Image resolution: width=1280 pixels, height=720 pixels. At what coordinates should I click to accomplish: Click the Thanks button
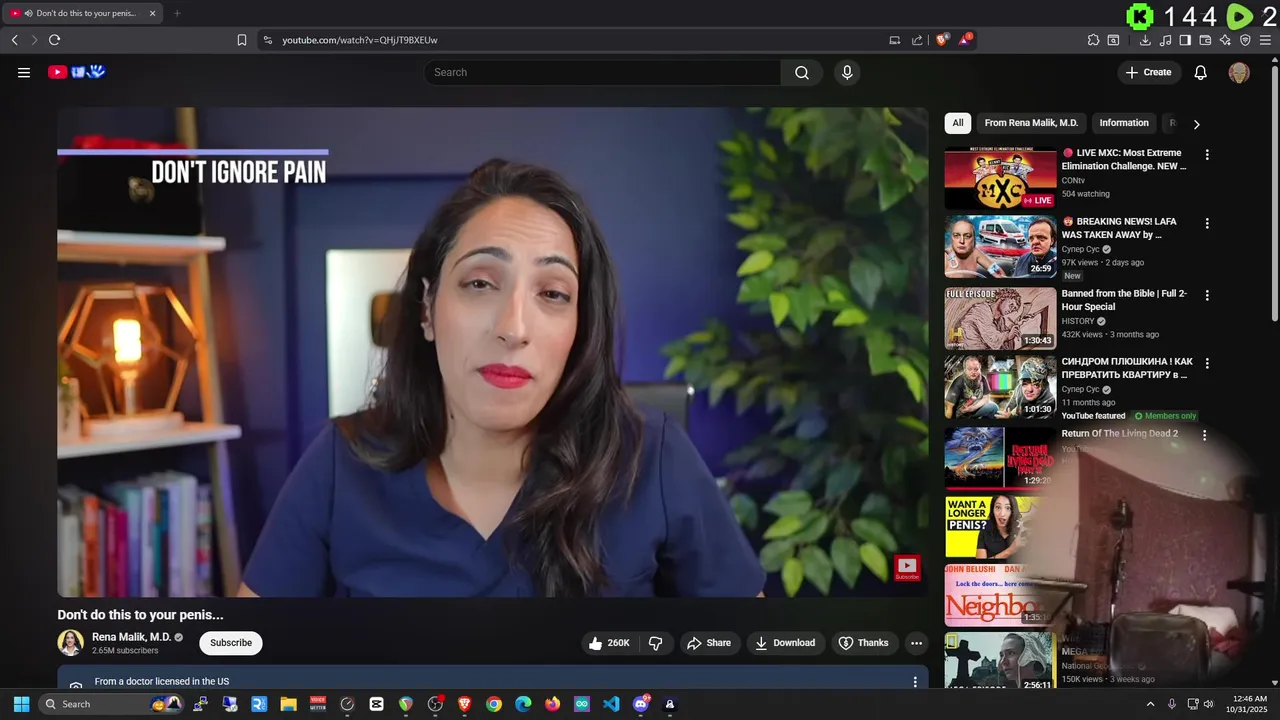click(863, 643)
